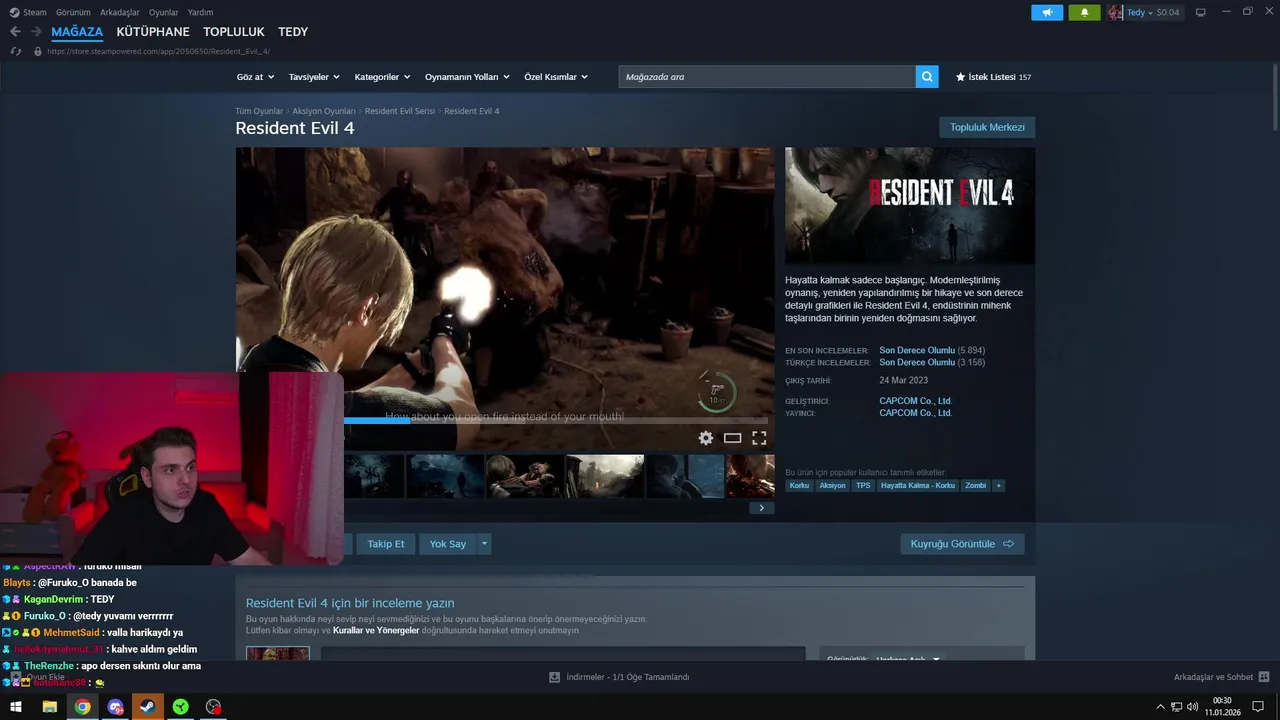Click the Resident Evil 4 header image
This screenshot has width=1280, height=720.
click(910, 206)
